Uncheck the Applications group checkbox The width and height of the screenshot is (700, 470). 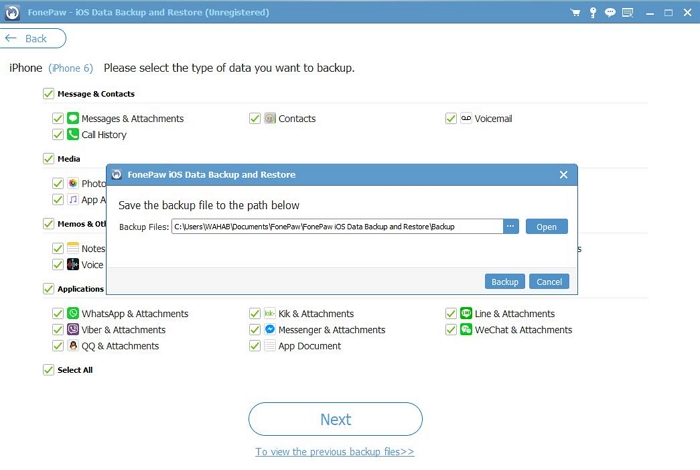point(48,289)
